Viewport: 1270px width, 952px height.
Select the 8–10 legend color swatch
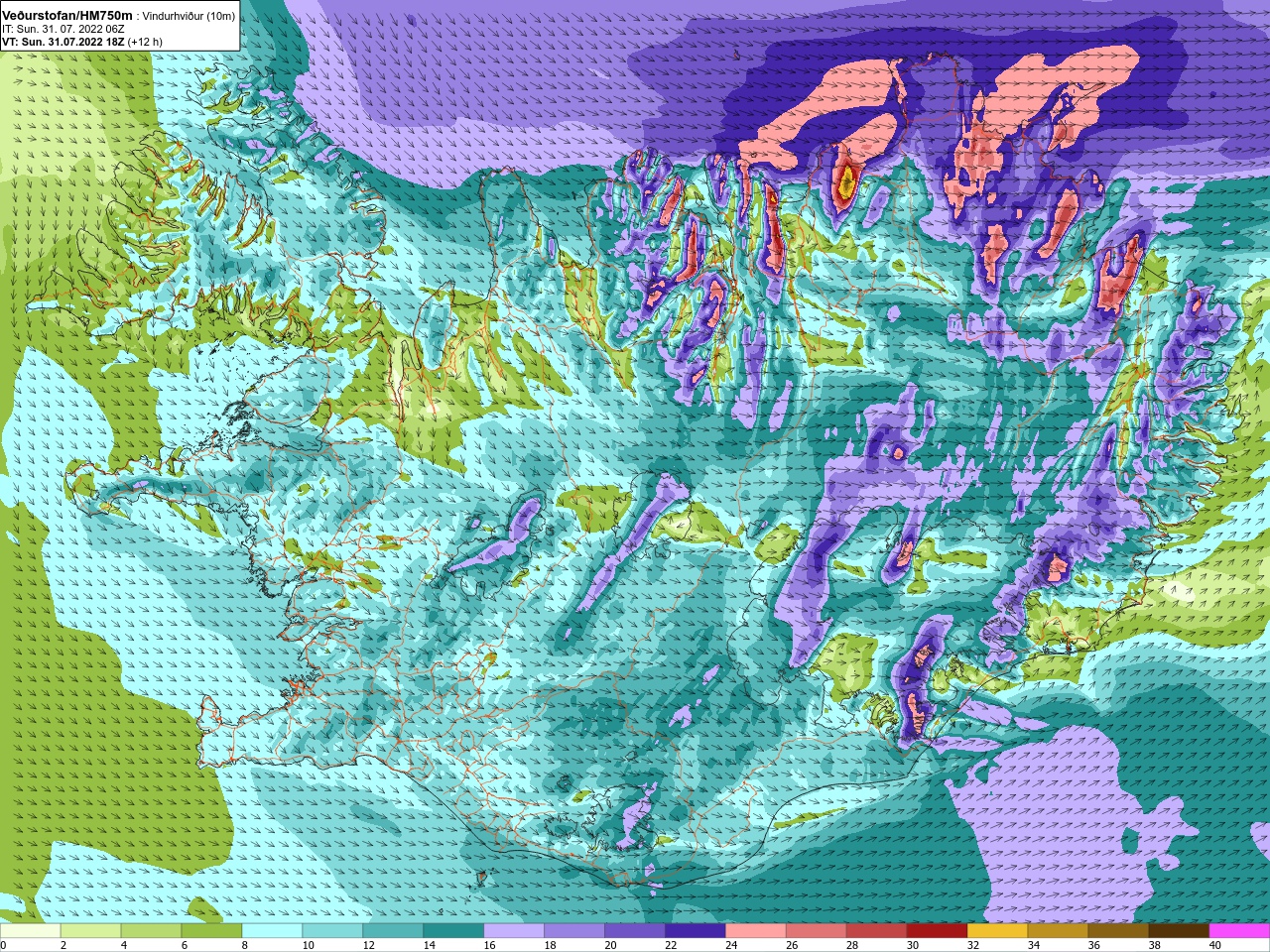tap(273, 931)
